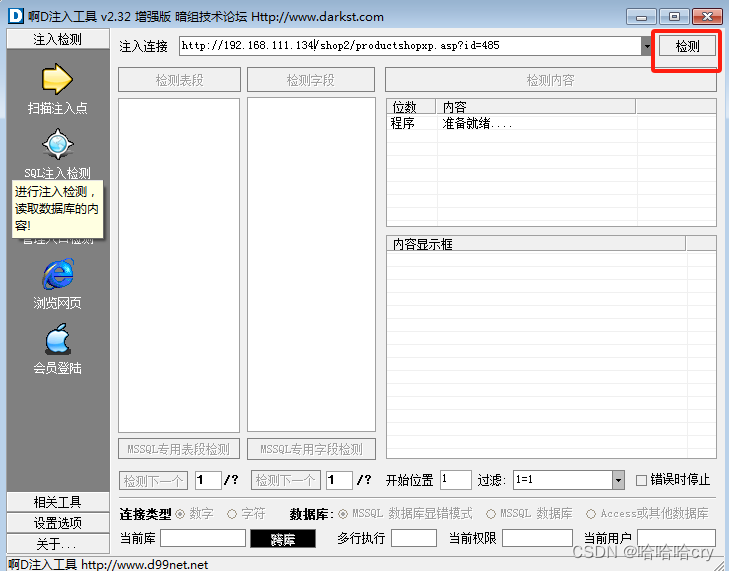Click the 检测字段 button
This screenshot has height=571, width=729.
pos(311,80)
